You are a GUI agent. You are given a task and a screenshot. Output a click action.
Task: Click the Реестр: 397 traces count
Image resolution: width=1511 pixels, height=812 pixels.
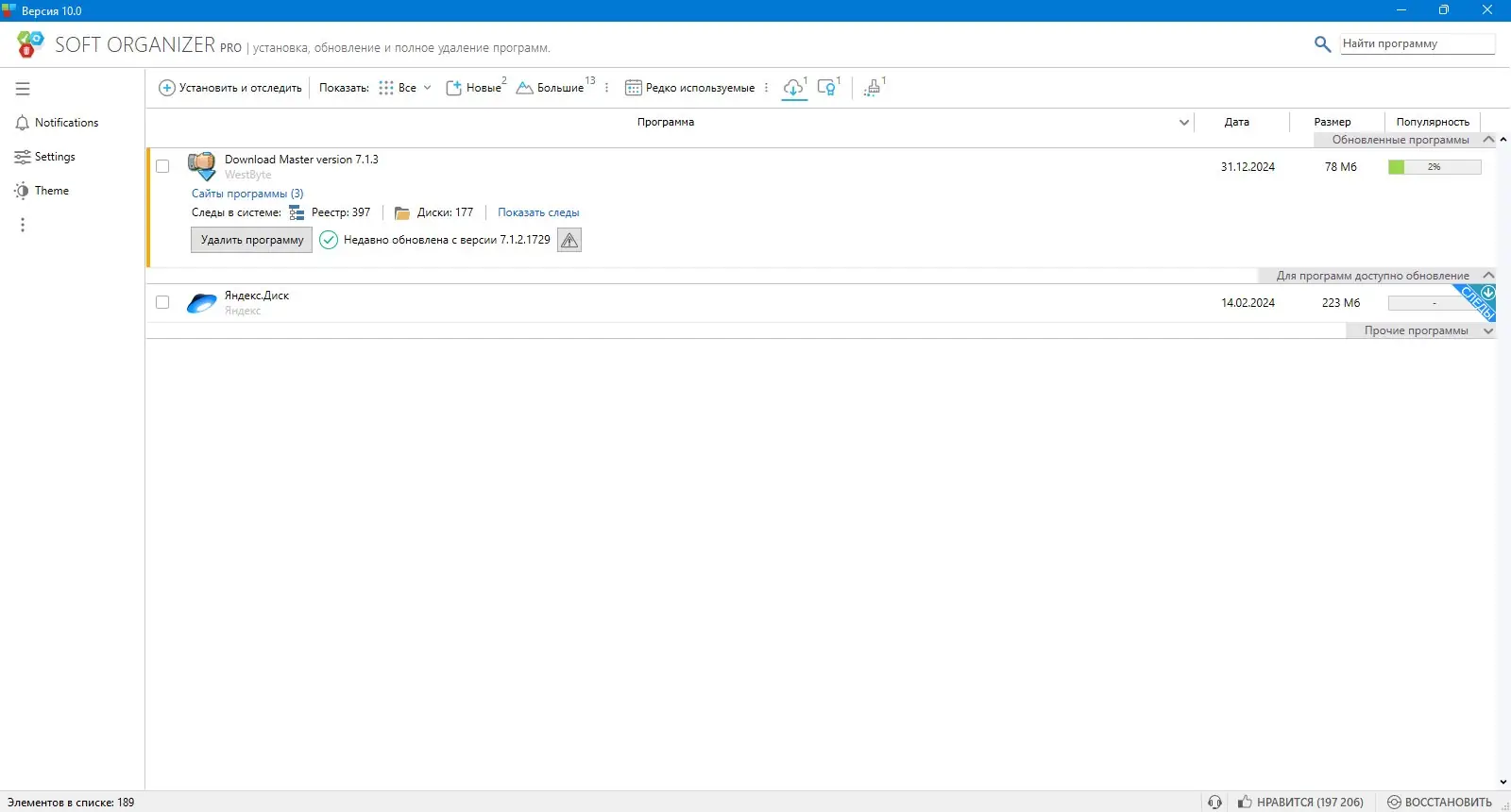(x=341, y=212)
